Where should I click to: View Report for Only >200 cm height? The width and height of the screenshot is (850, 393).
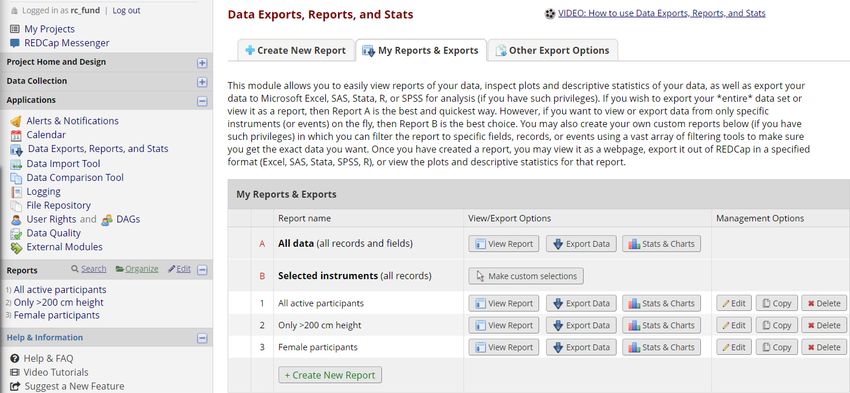tap(504, 325)
